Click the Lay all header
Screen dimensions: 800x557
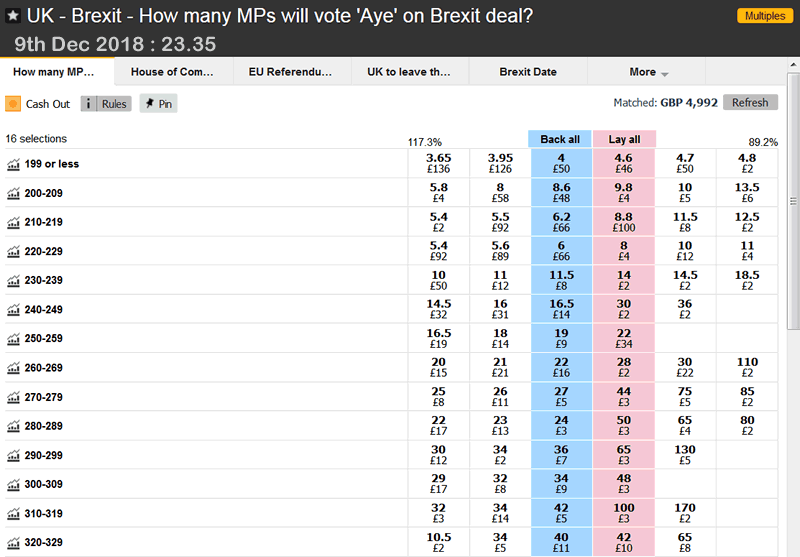coord(624,139)
